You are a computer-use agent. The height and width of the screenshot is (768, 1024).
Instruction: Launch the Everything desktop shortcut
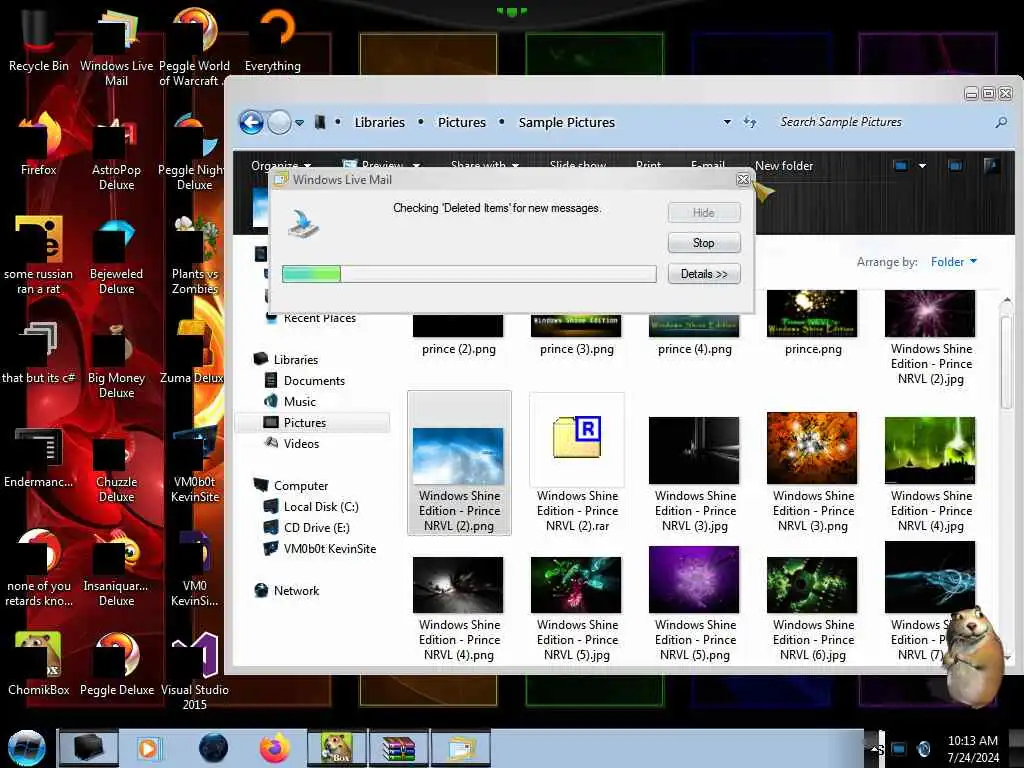pos(273,40)
